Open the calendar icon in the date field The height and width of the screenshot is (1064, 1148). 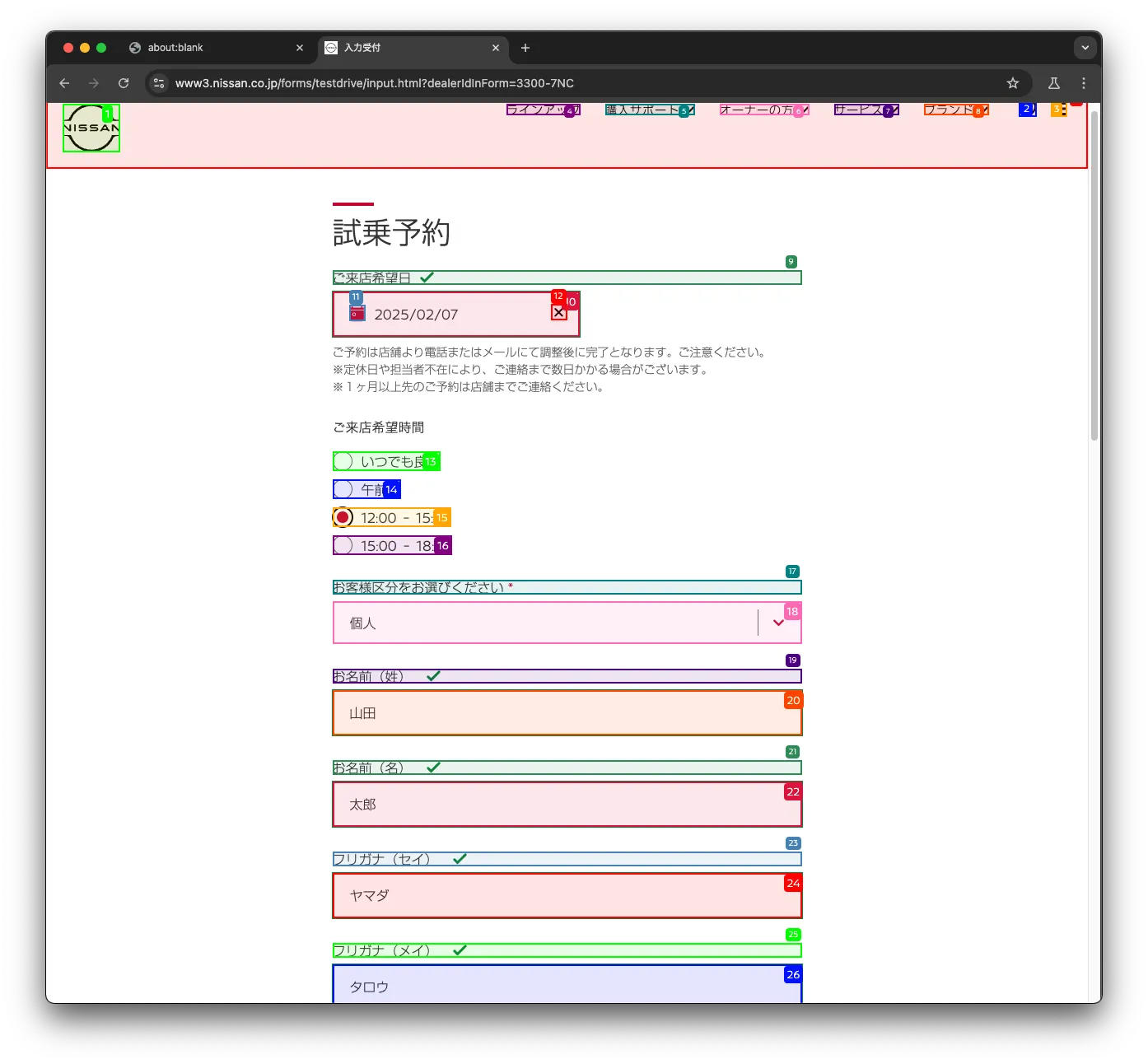click(x=357, y=314)
